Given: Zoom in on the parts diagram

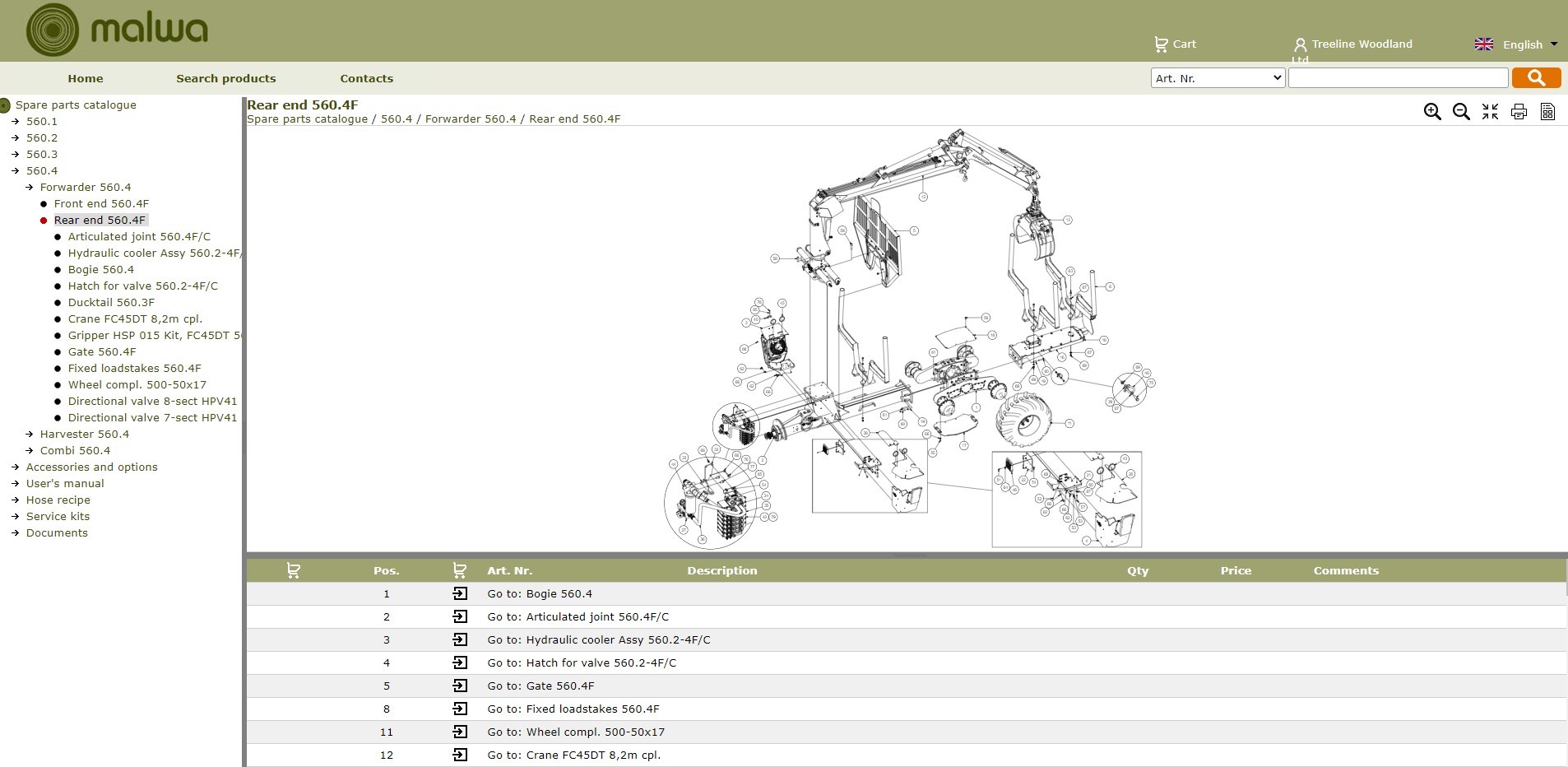Looking at the screenshot, I should pyautogui.click(x=1433, y=111).
